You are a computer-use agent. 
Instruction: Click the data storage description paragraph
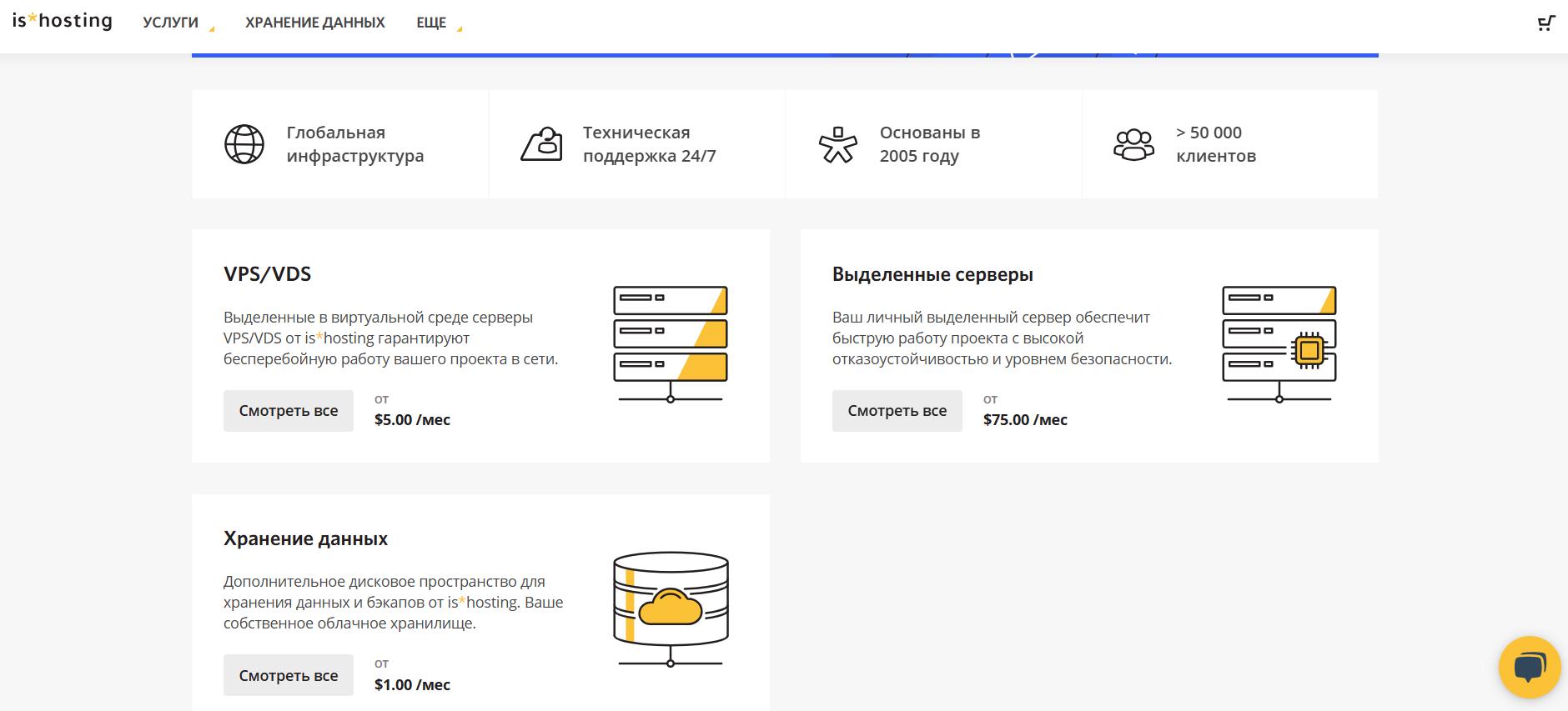click(x=394, y=603)
